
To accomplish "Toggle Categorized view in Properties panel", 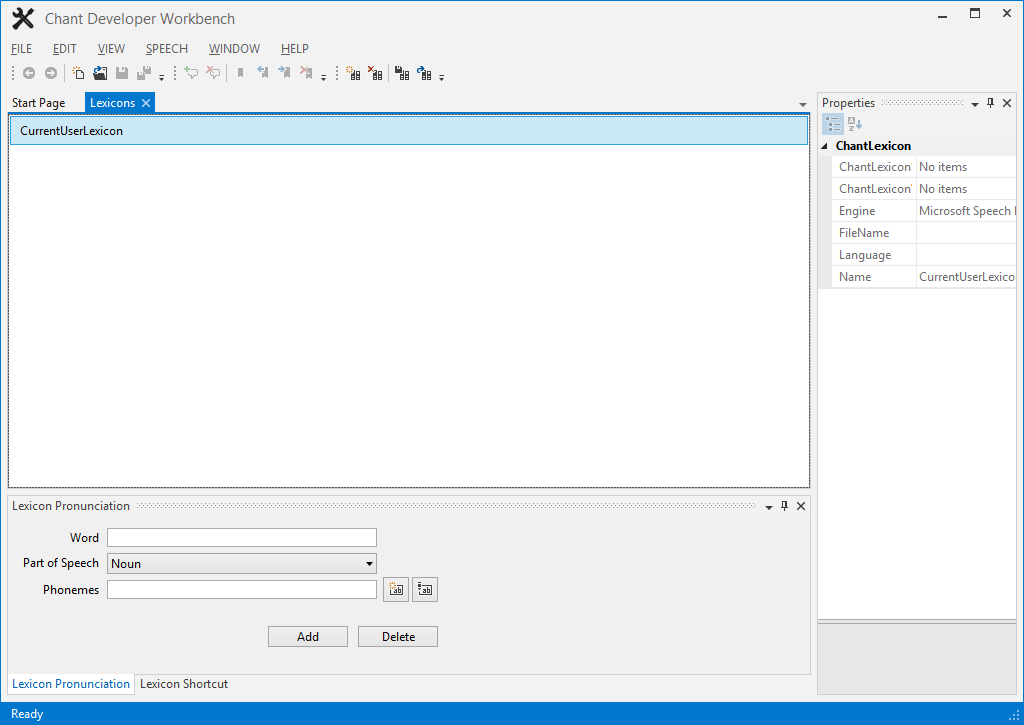I will click(832, 124).
